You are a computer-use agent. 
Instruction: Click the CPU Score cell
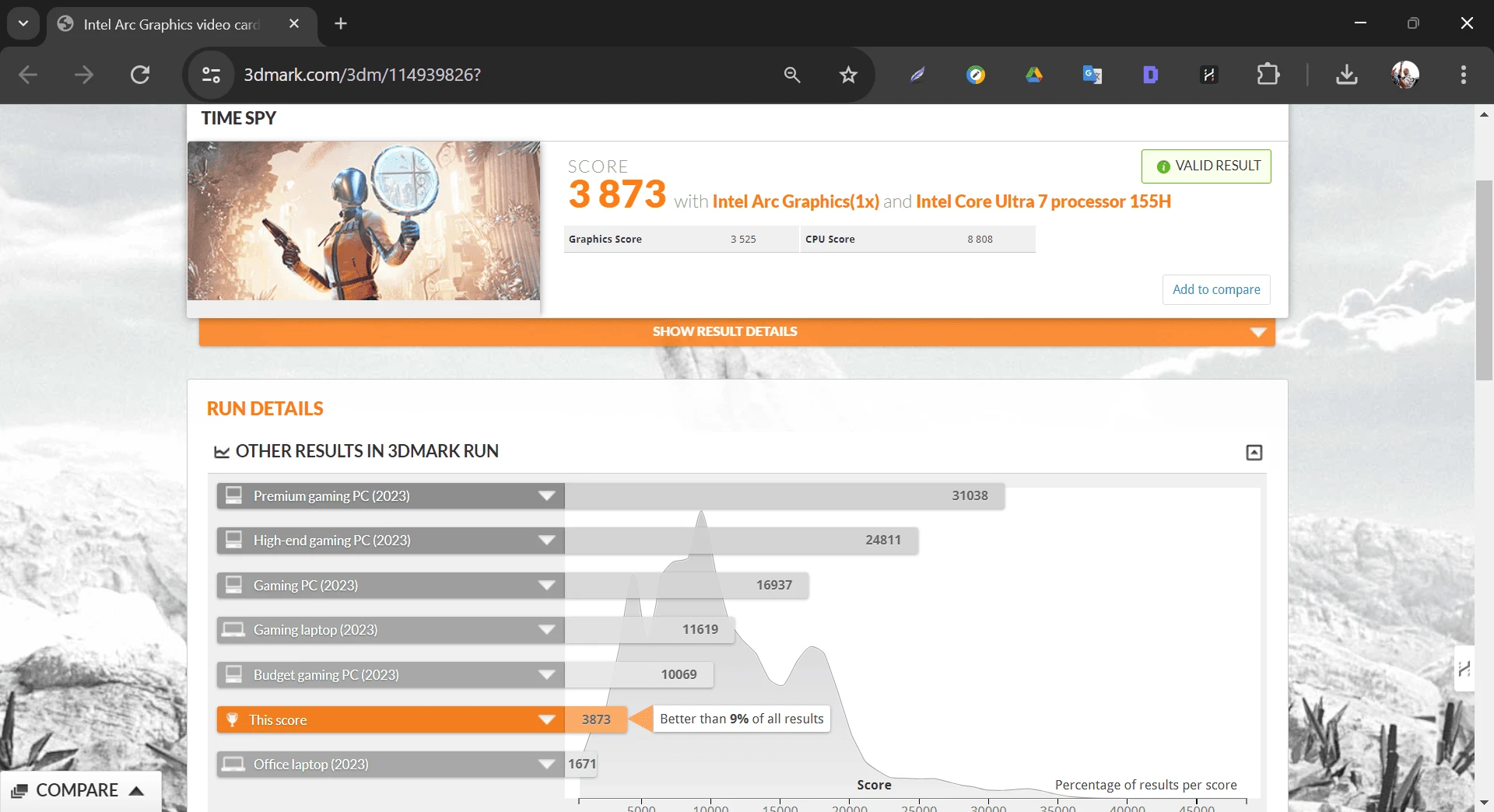918,239
